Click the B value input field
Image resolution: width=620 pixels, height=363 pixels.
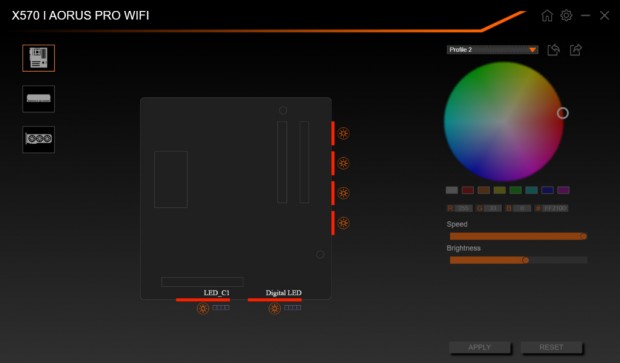click(522, 208)
